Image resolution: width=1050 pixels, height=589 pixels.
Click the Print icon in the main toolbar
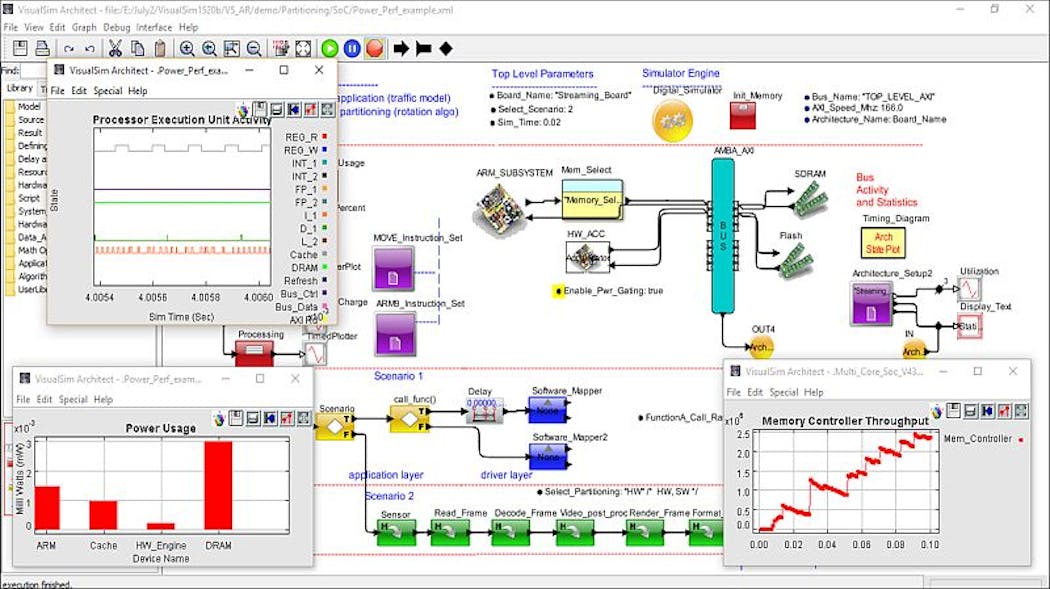42,46
